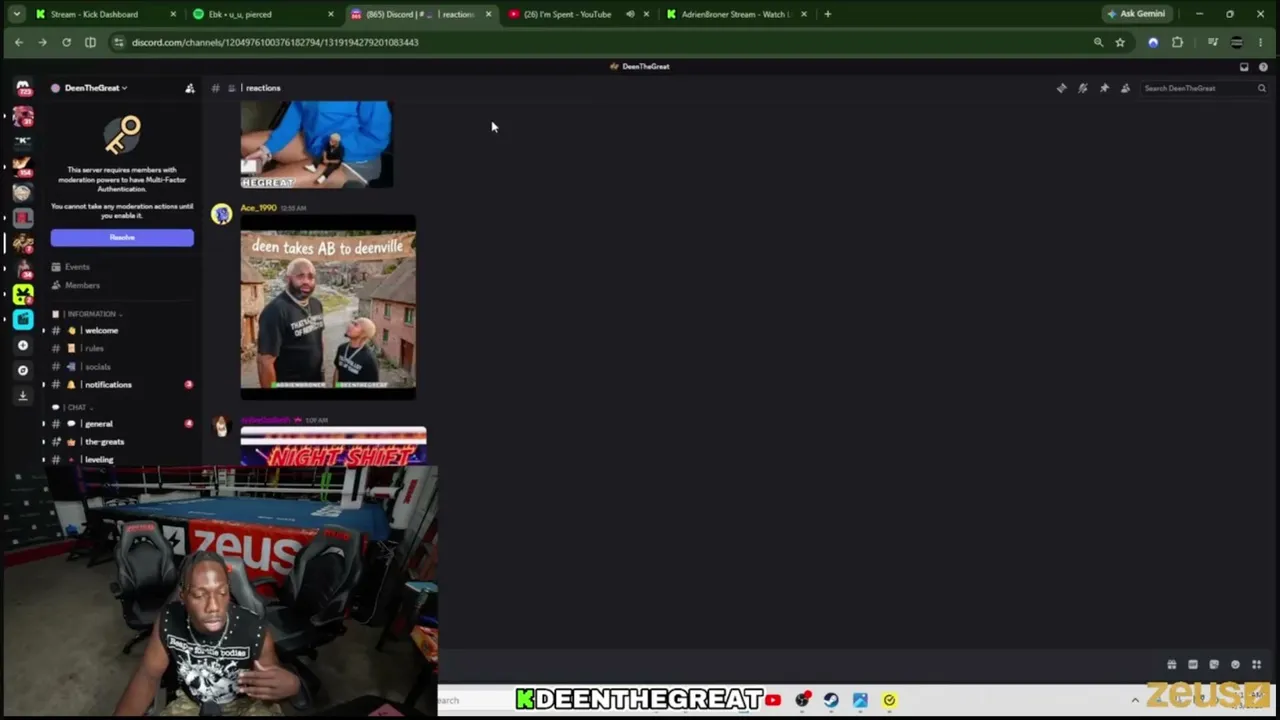This screenshot has width=1280, height=720.
Task: Open the Chrome extensions puzzle icon
Action: pos(1177,42)
